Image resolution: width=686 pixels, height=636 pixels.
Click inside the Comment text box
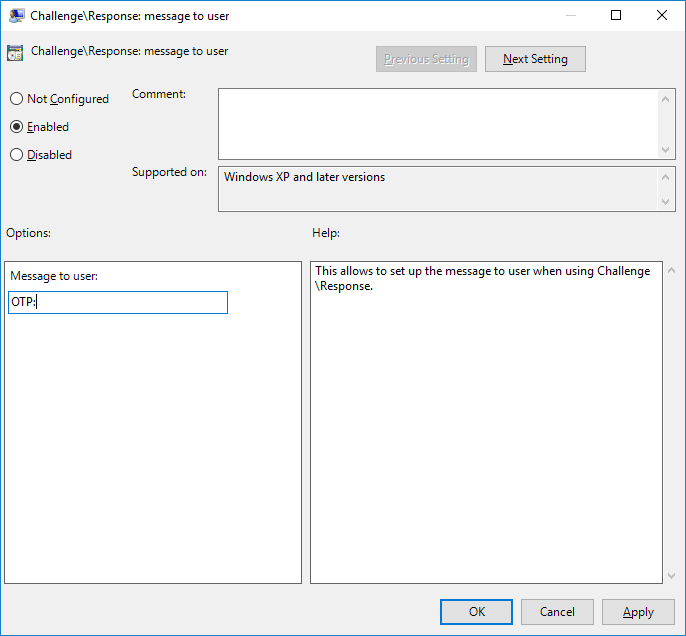pos(438,123)
